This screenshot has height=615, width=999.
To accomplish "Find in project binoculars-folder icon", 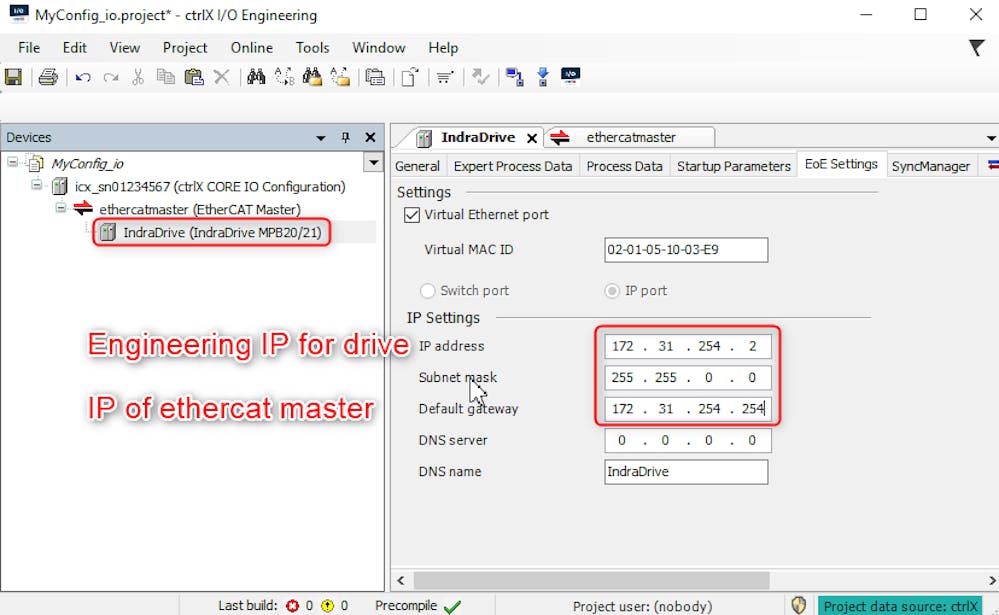I will (312, 77).
